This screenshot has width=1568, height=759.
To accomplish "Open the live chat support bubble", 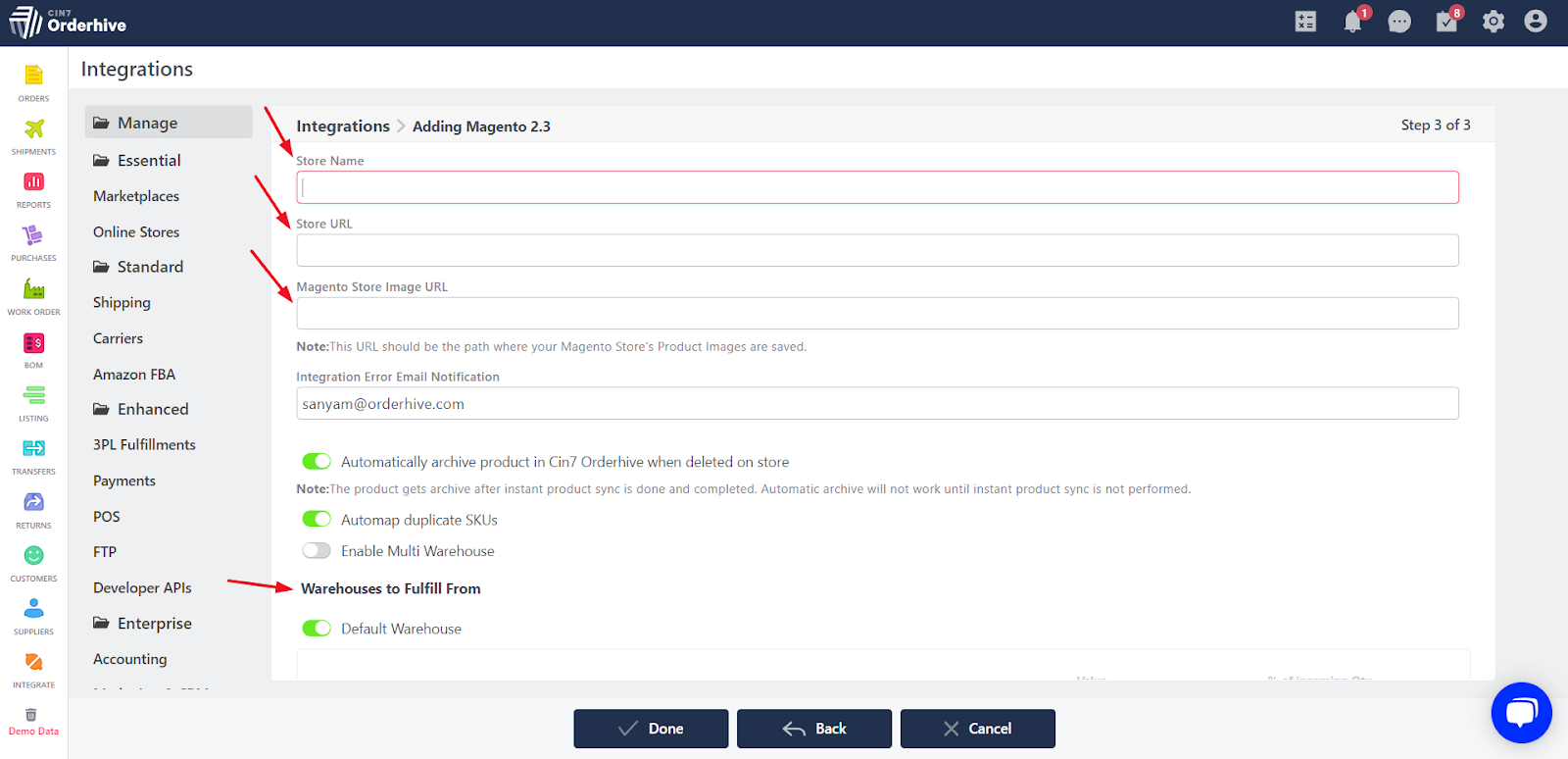I will pos(1521,713).
